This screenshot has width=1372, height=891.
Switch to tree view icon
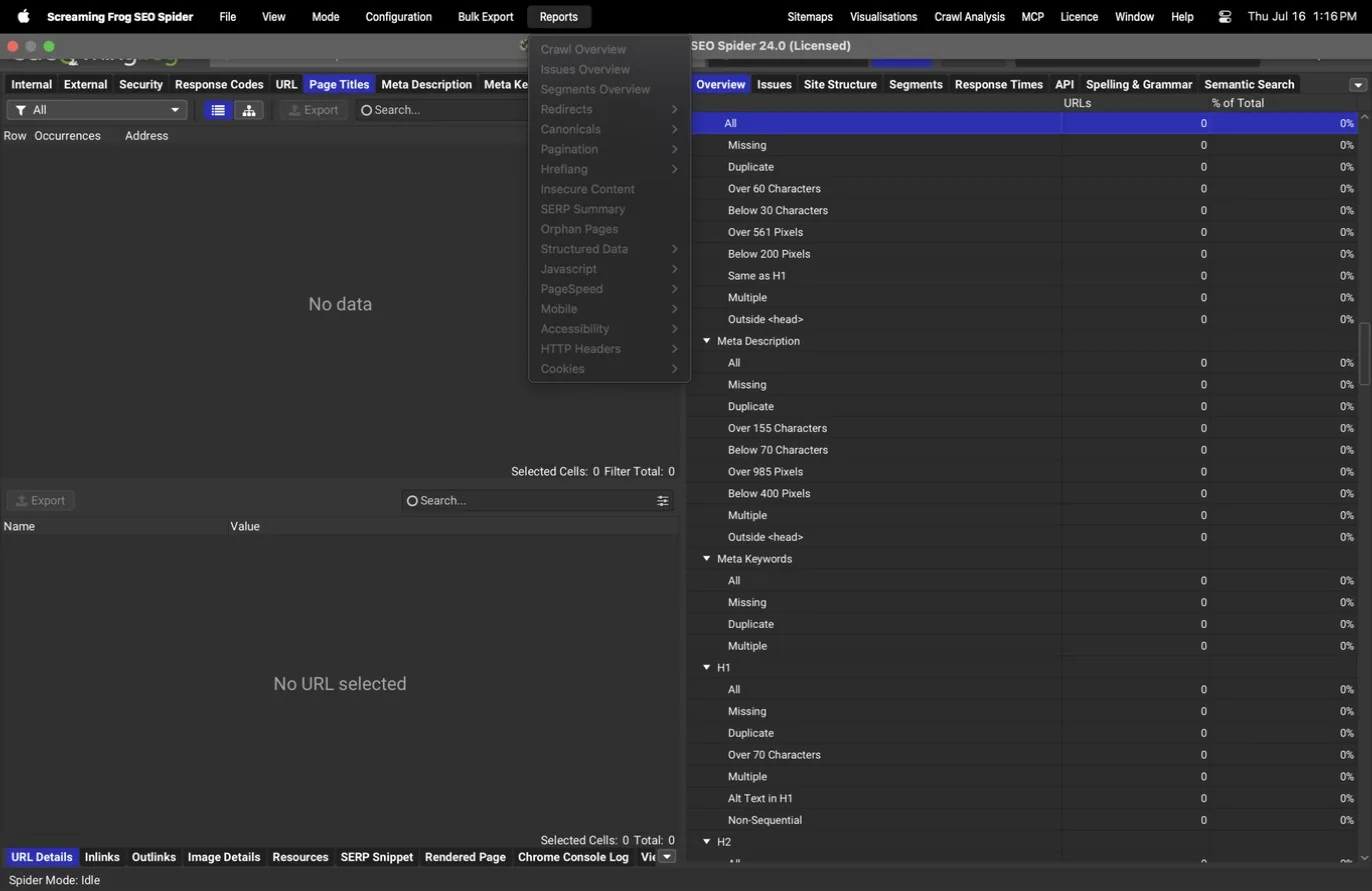pos(249,110)
